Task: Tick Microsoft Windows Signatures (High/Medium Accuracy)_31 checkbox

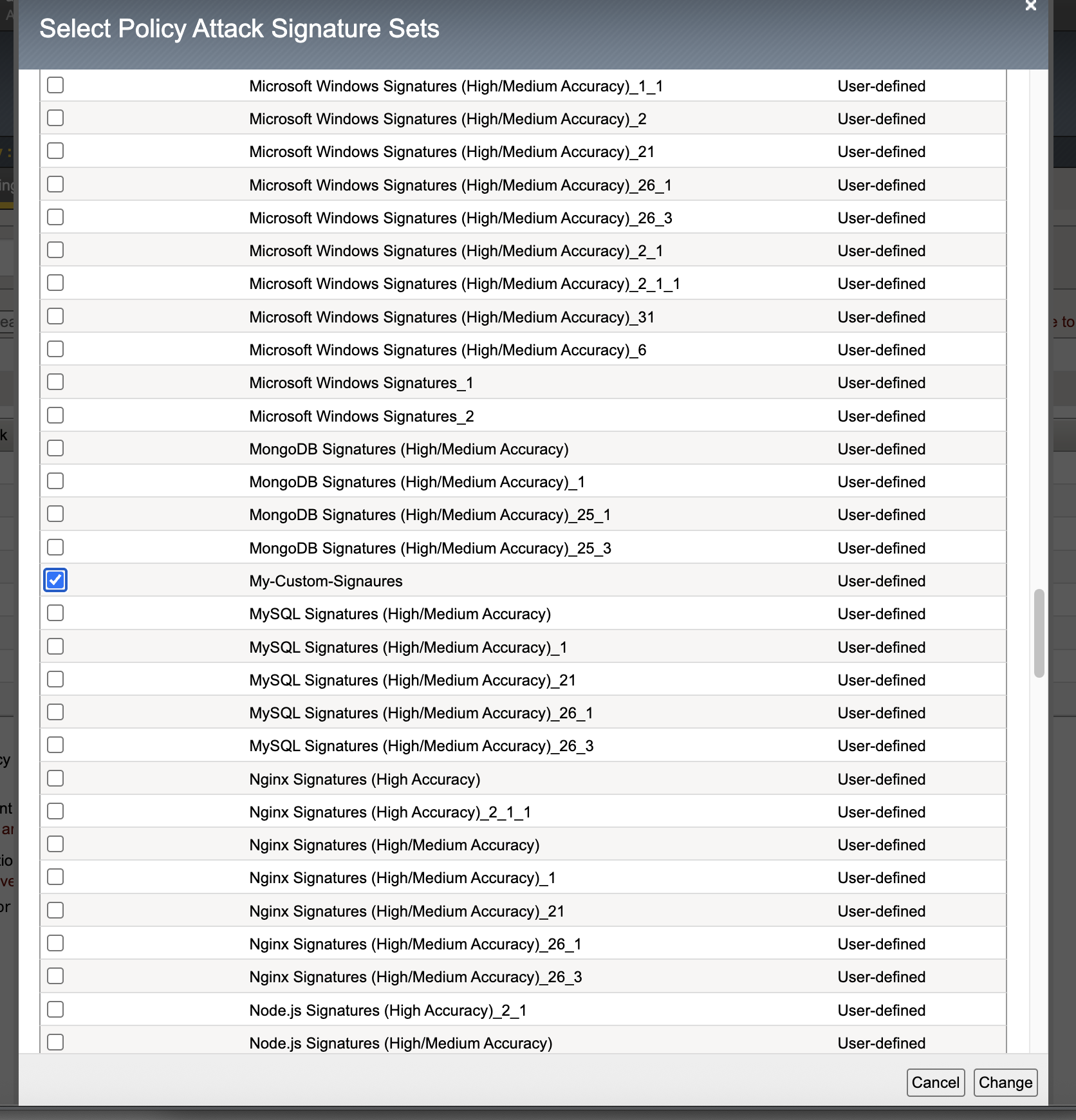Action: point(55,316)
